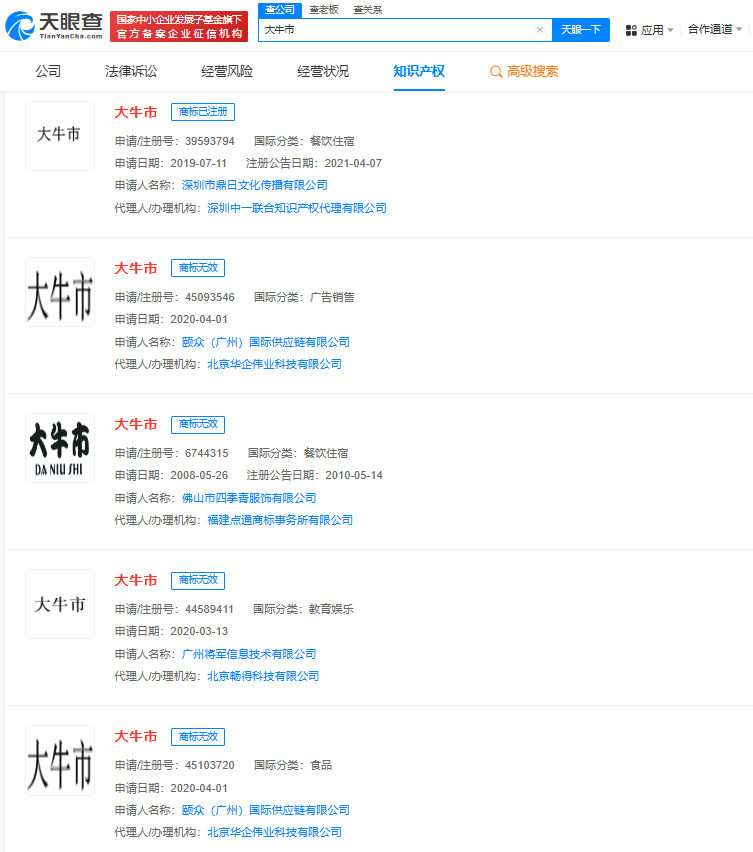Click registration number 6744315
The image size is (753, 852).
click(206, 453)
